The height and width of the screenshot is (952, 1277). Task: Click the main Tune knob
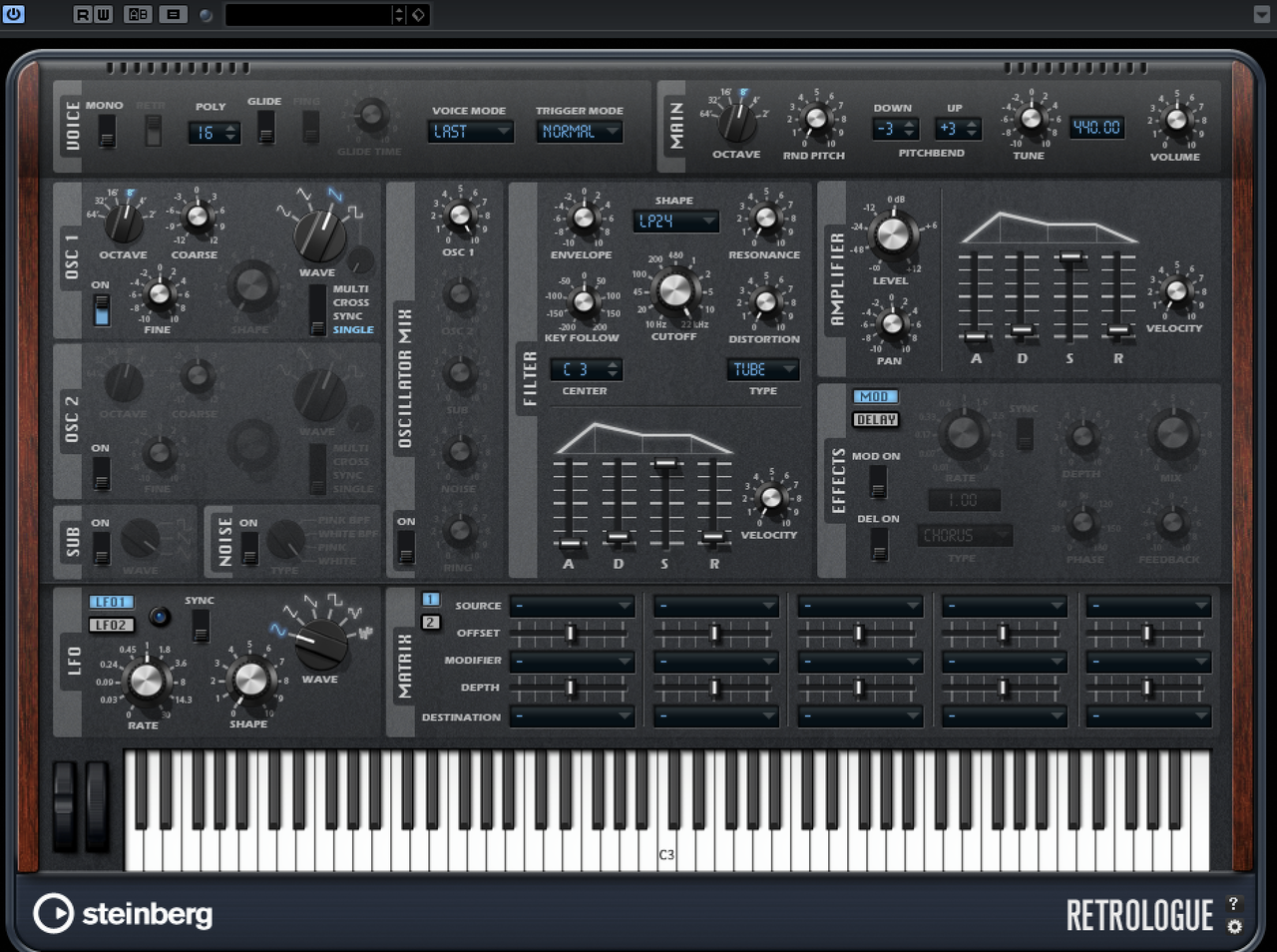click(x=1031, y=119)
